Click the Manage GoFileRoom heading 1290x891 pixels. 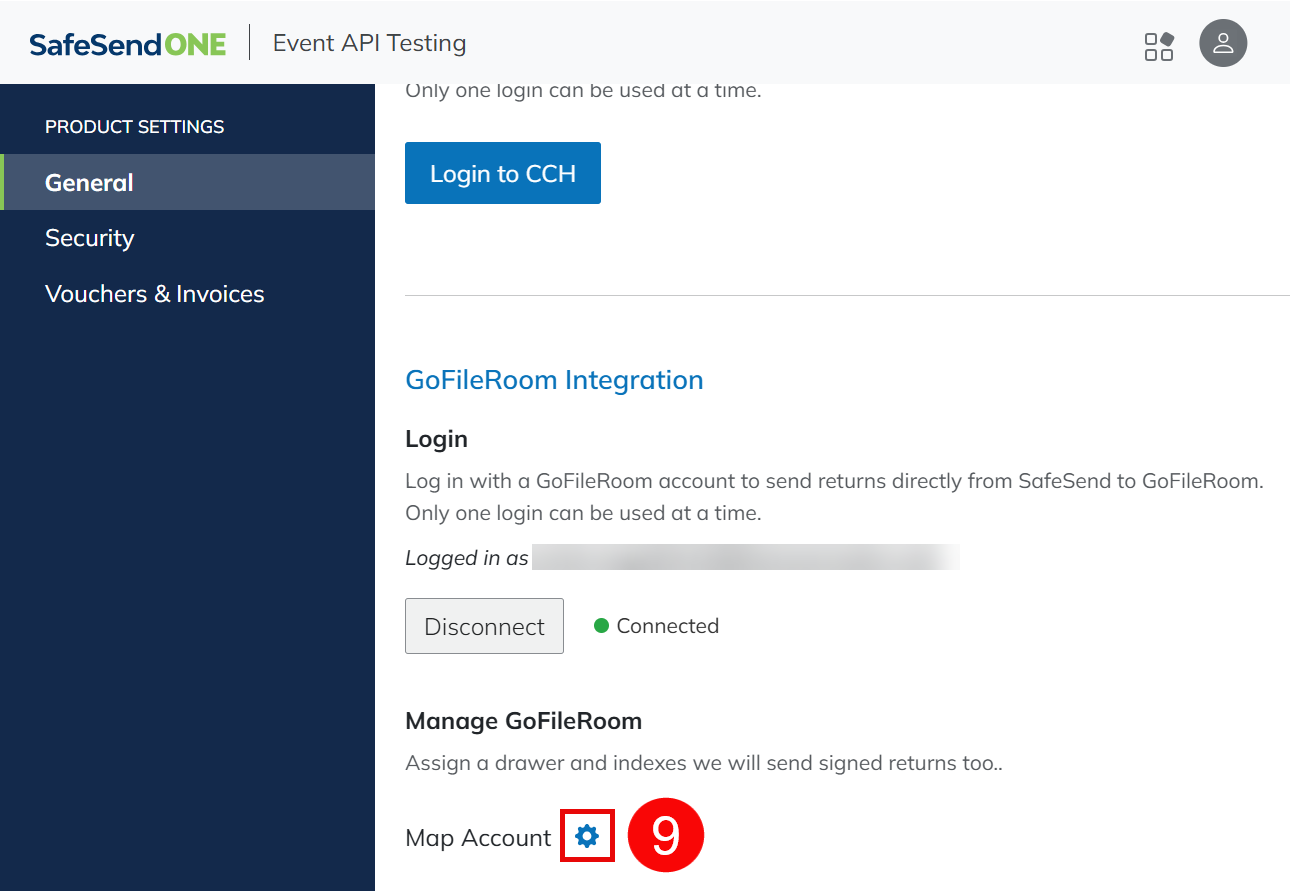tap(523, 721)
